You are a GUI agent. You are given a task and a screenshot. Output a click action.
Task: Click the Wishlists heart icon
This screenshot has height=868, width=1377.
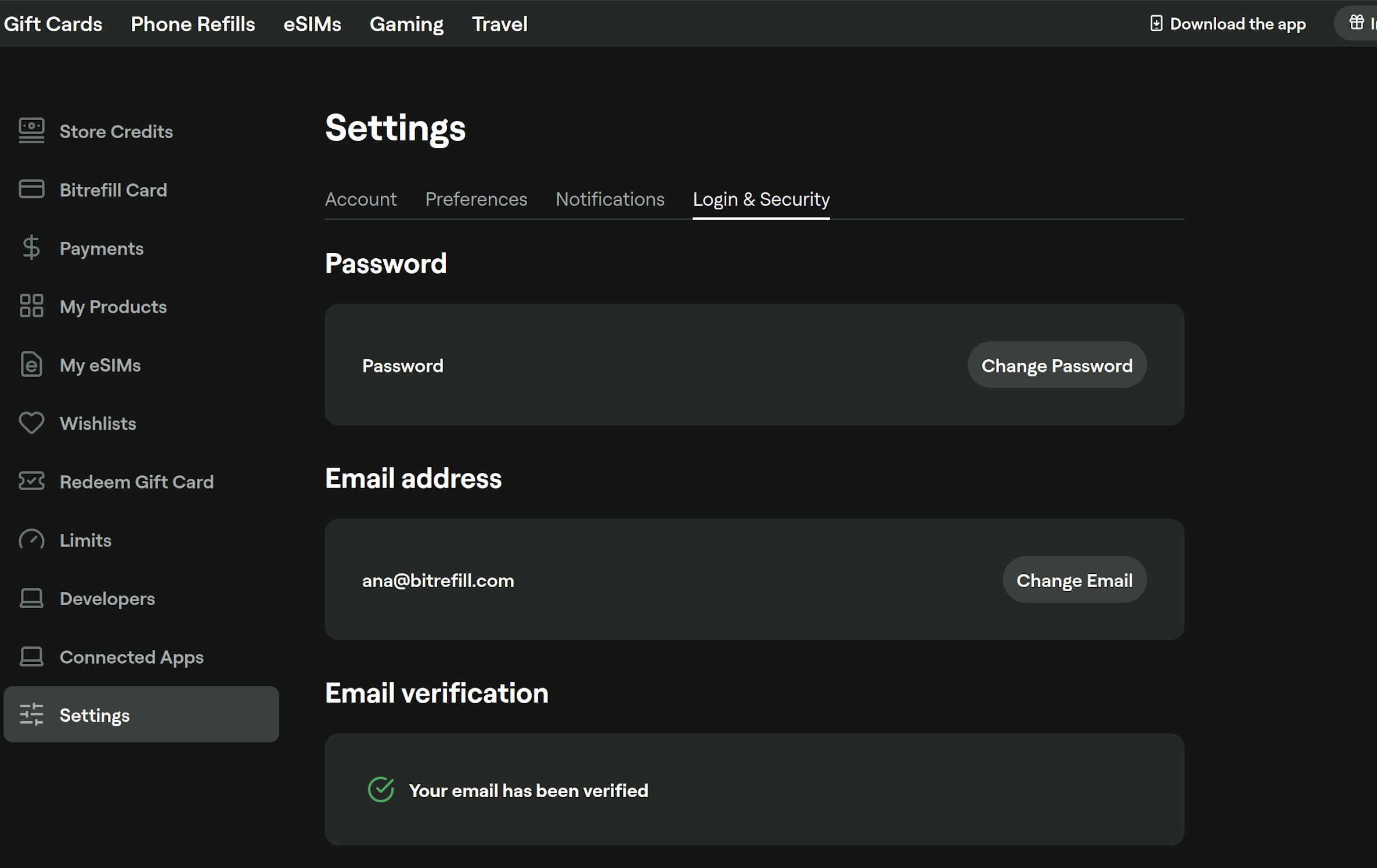point(31,423)
